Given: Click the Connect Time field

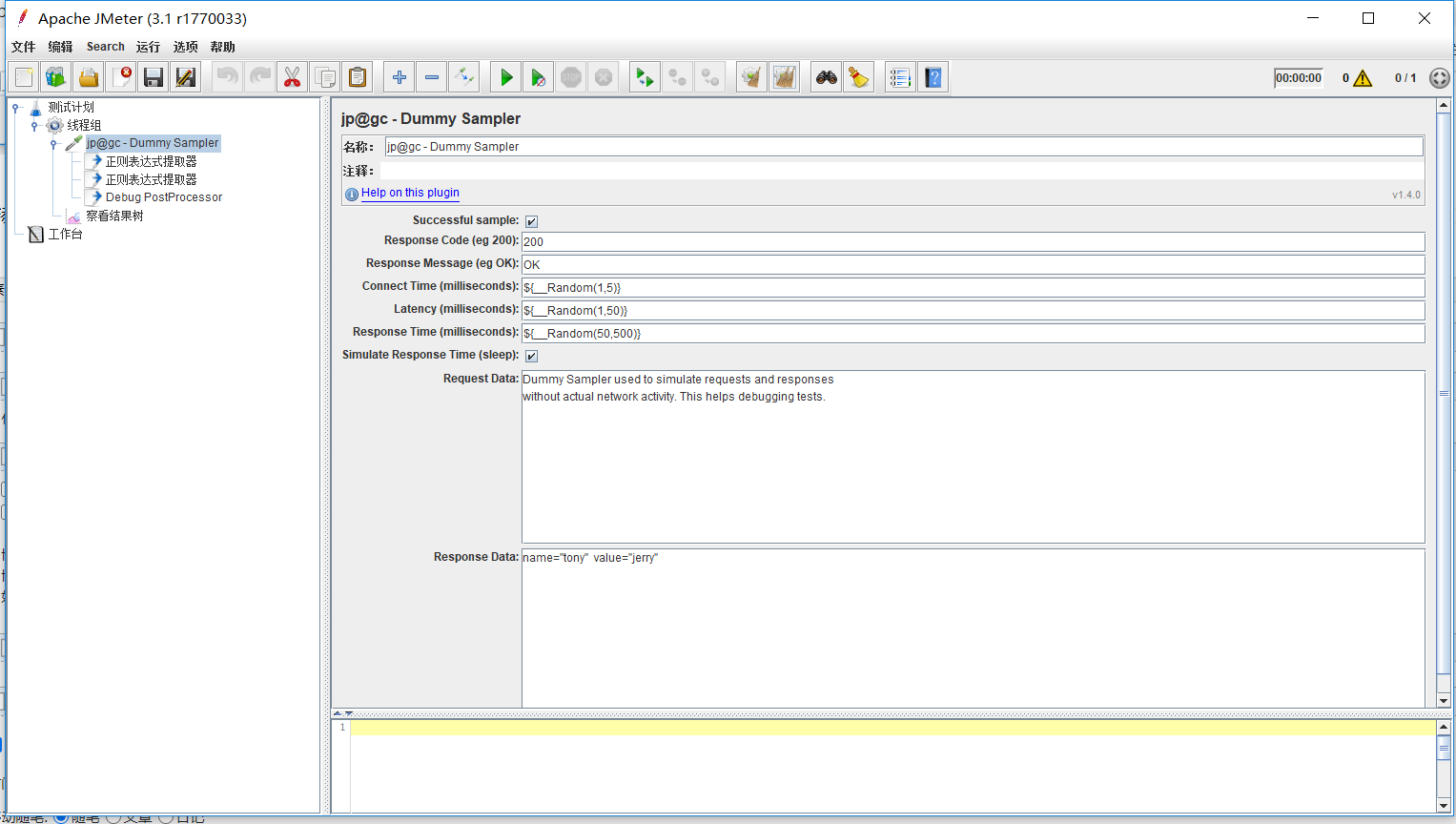Looking at the screenshot, I should [x=974, y=288].
